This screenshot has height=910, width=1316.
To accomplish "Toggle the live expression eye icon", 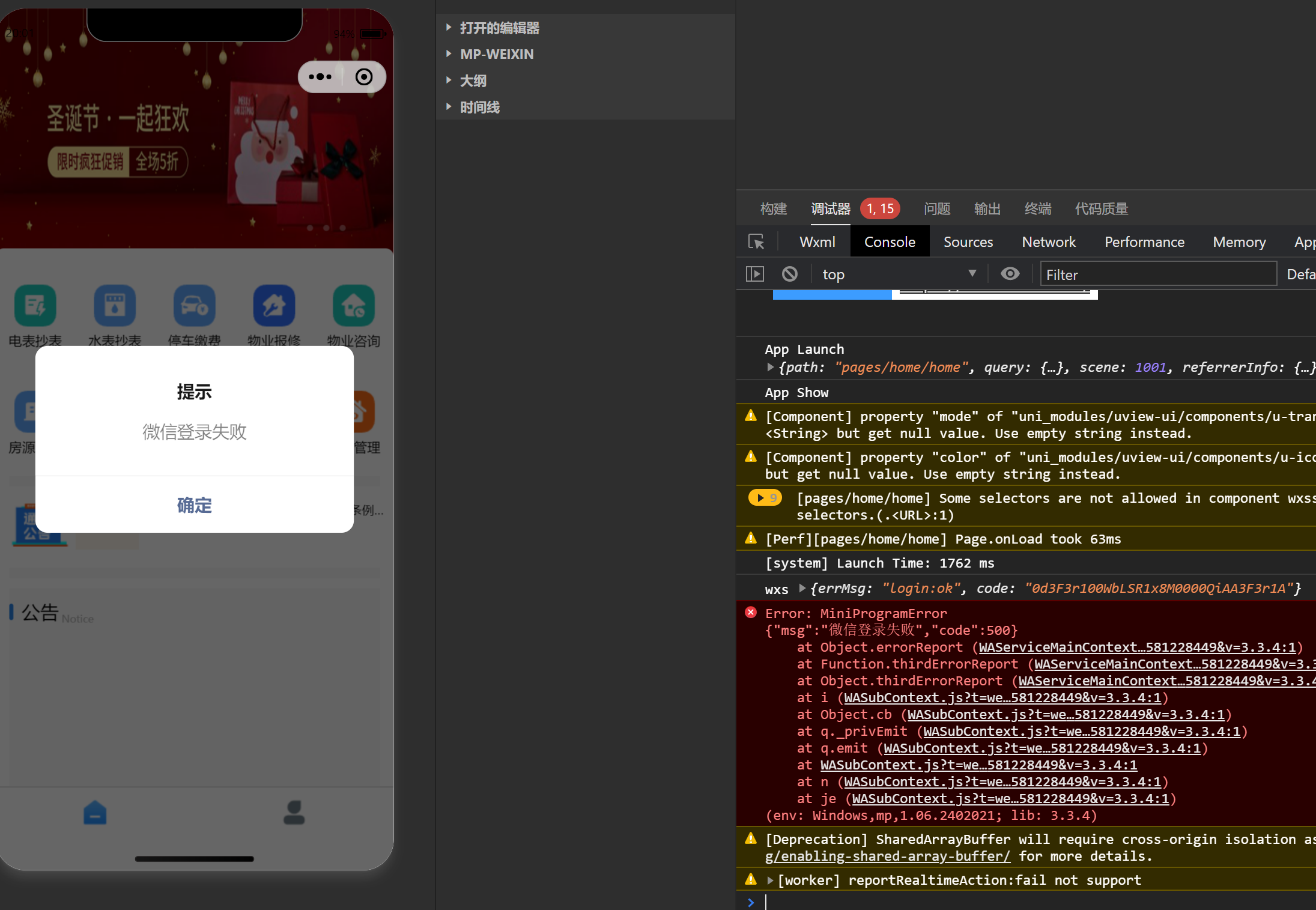I will [x=1010, y=275].
